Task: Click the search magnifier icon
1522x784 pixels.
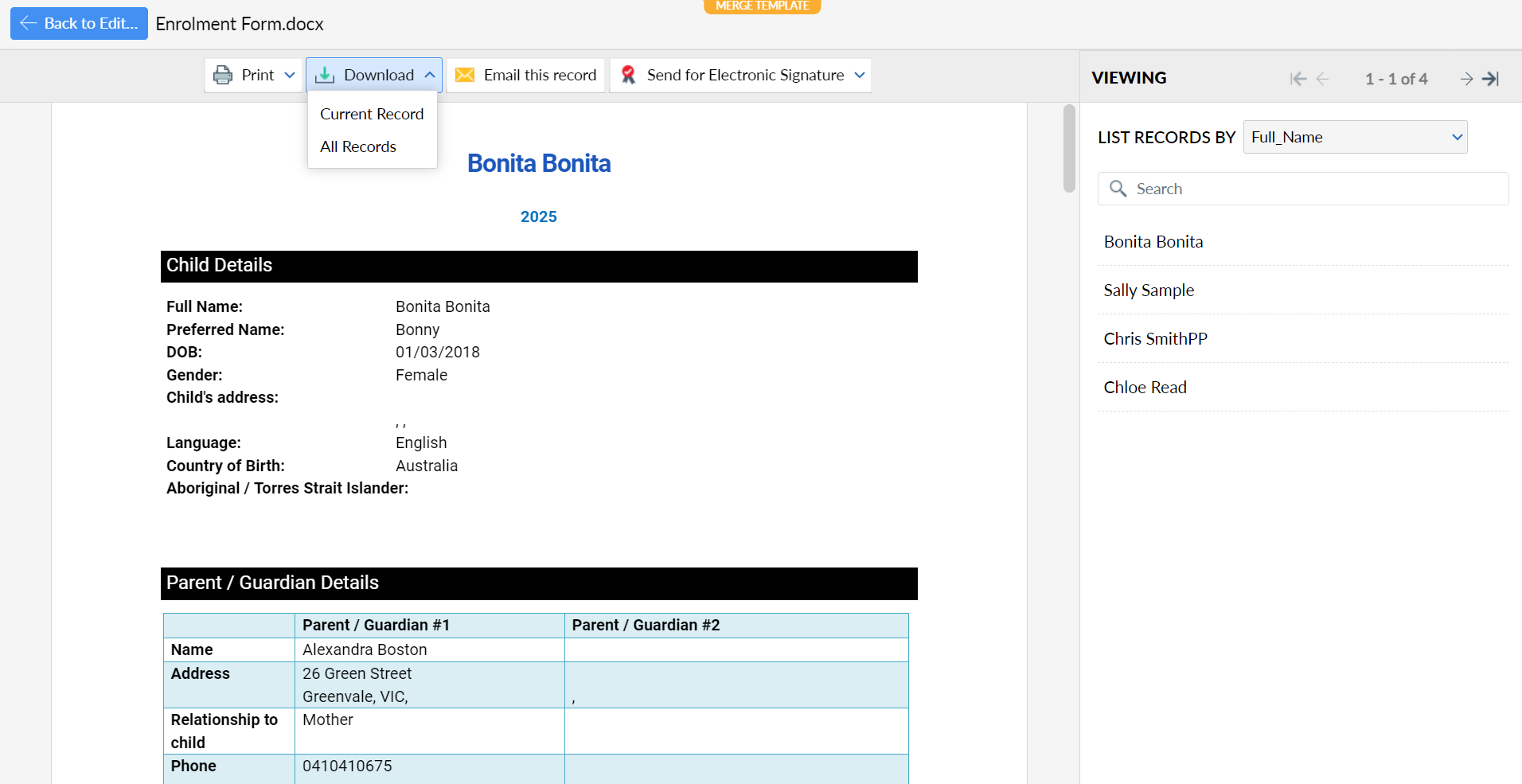Action: coord(1118,189)
